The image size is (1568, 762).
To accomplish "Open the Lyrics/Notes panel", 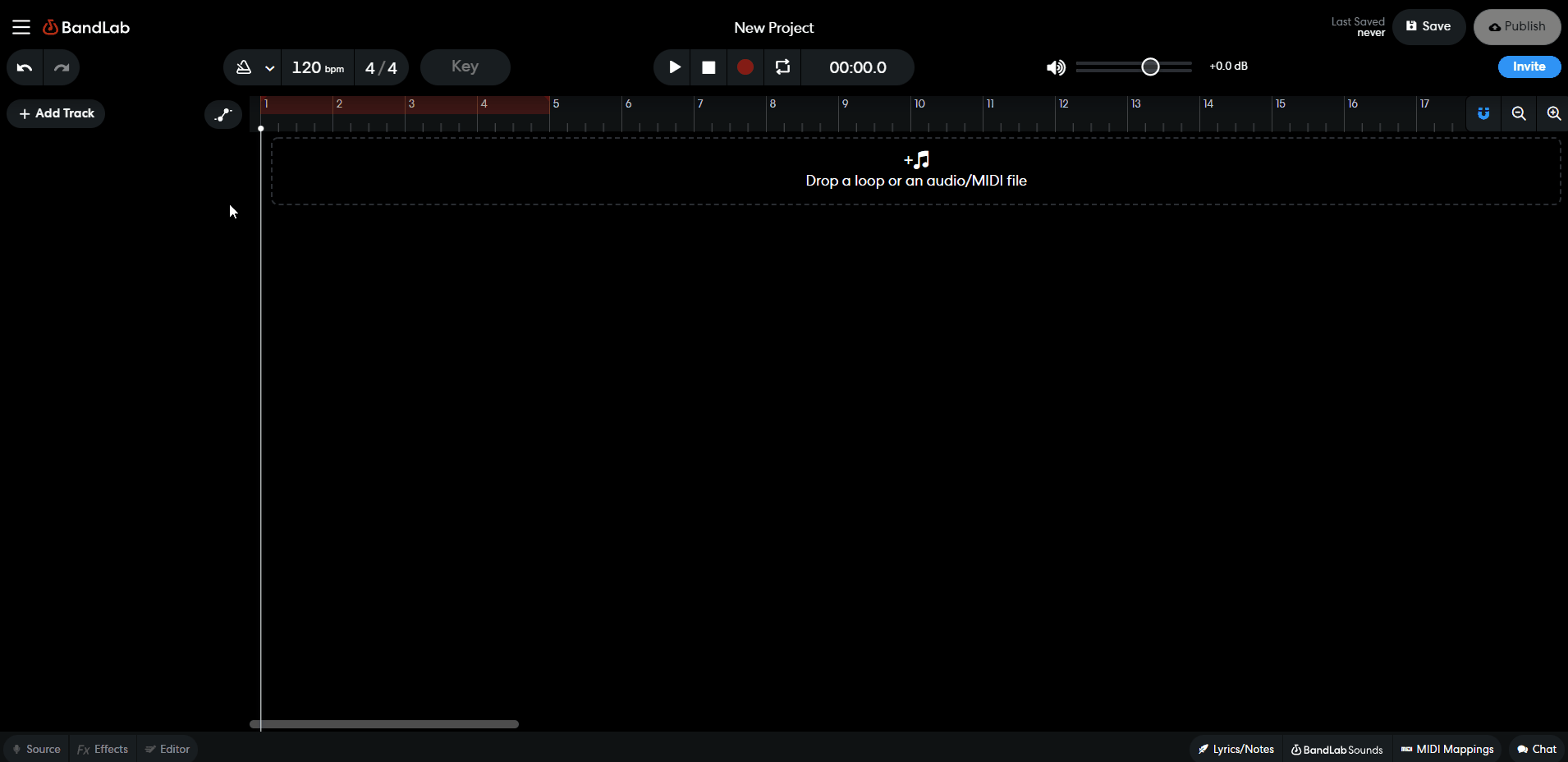I will coord(1235,748).
